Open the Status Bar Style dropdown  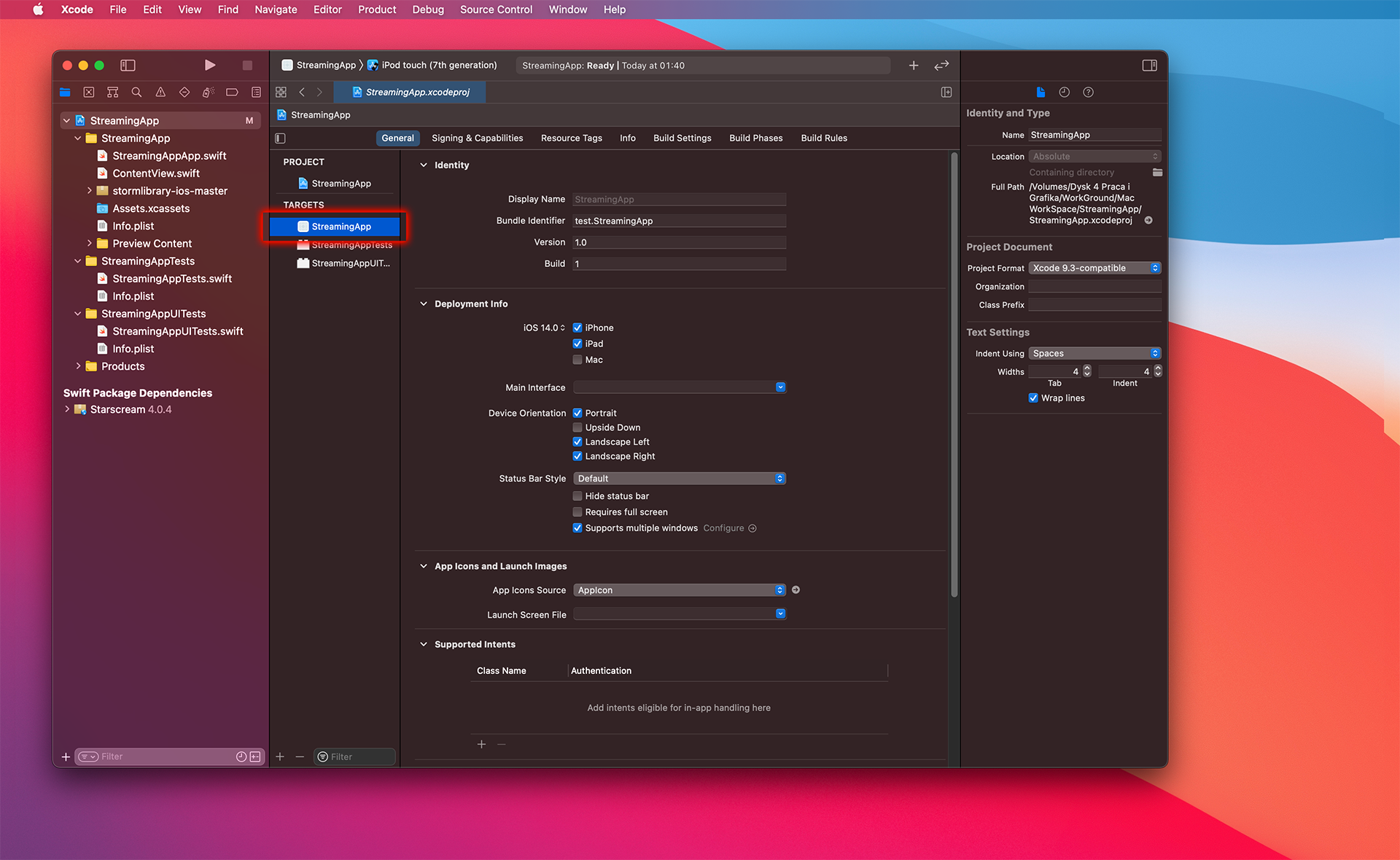click(680, 479)
